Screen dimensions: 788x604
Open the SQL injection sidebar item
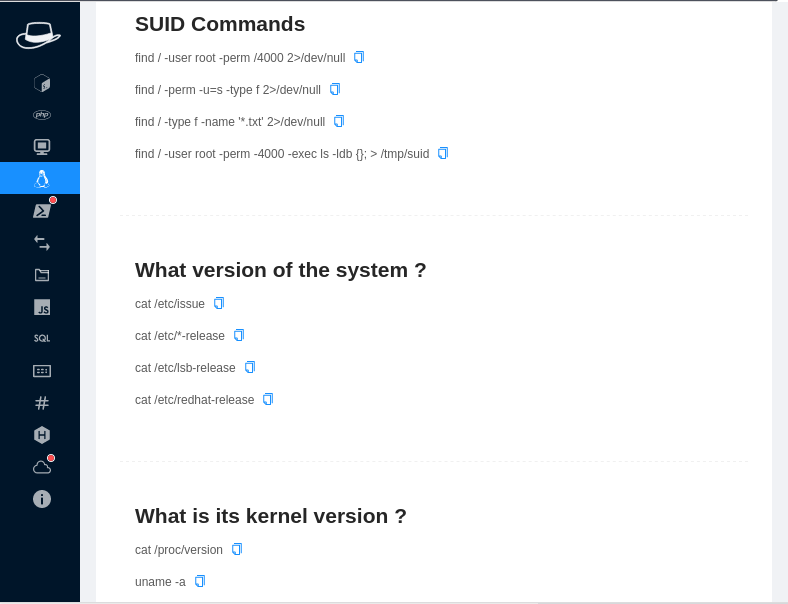coord(42,339)
